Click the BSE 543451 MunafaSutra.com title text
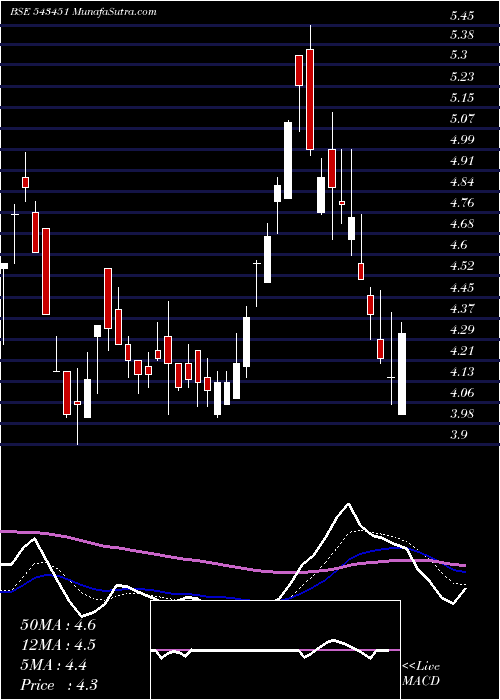The width and height of the screenshot is (500, 700). [x=83, y=12]
